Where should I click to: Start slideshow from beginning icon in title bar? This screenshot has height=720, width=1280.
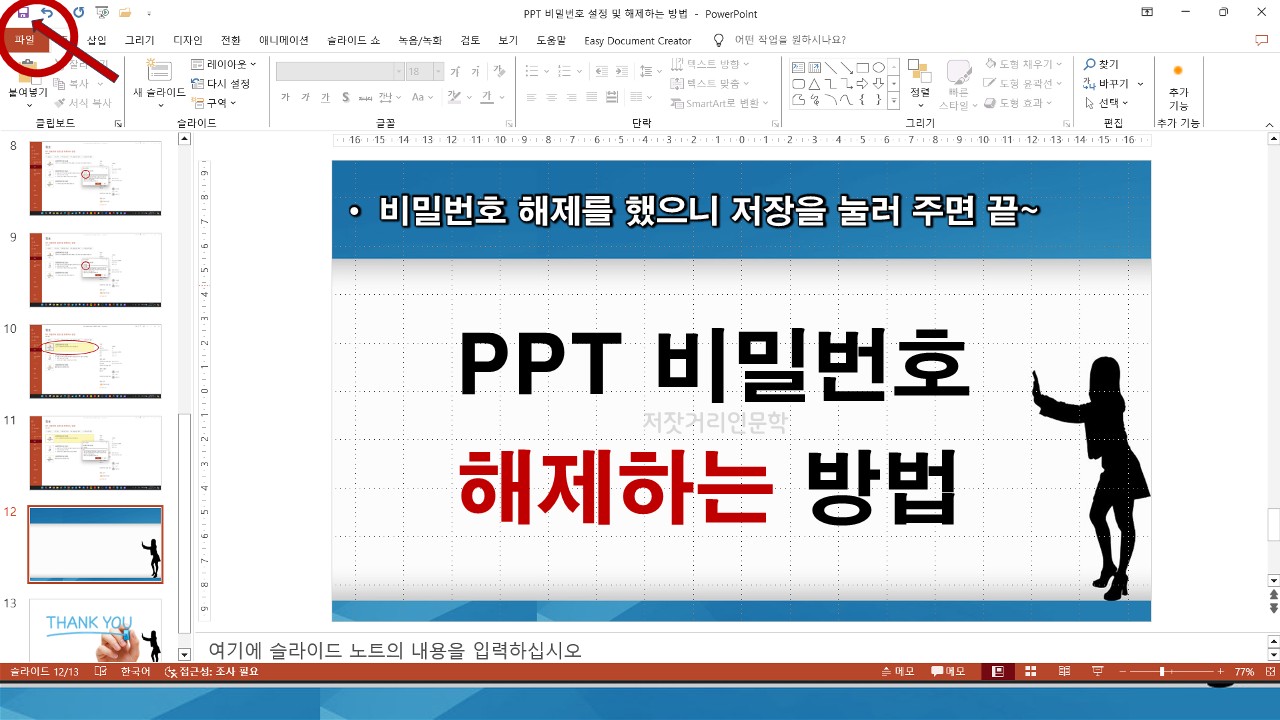tap(102, 13)
